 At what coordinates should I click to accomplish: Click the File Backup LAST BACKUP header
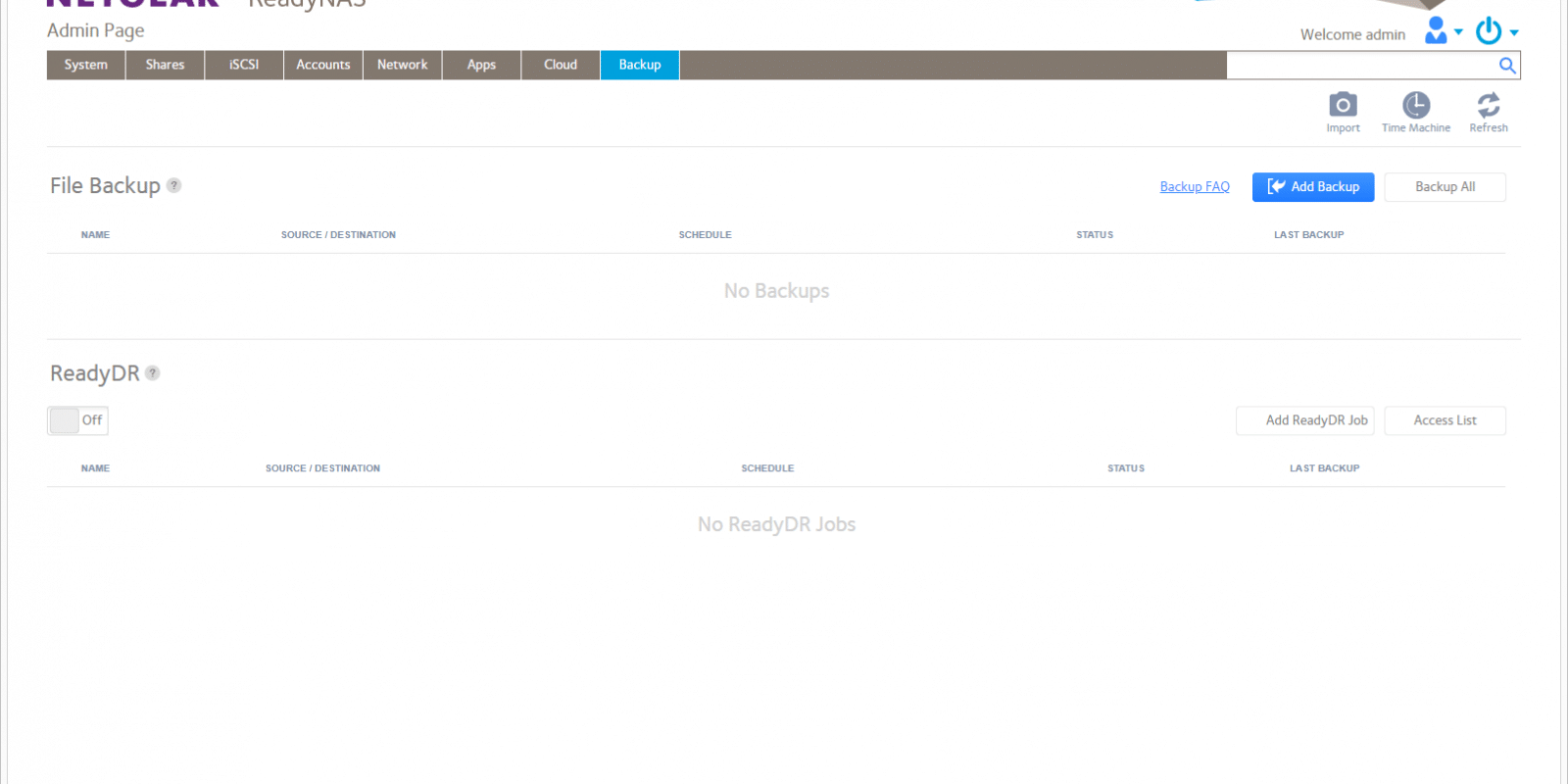coord(1309,235)
